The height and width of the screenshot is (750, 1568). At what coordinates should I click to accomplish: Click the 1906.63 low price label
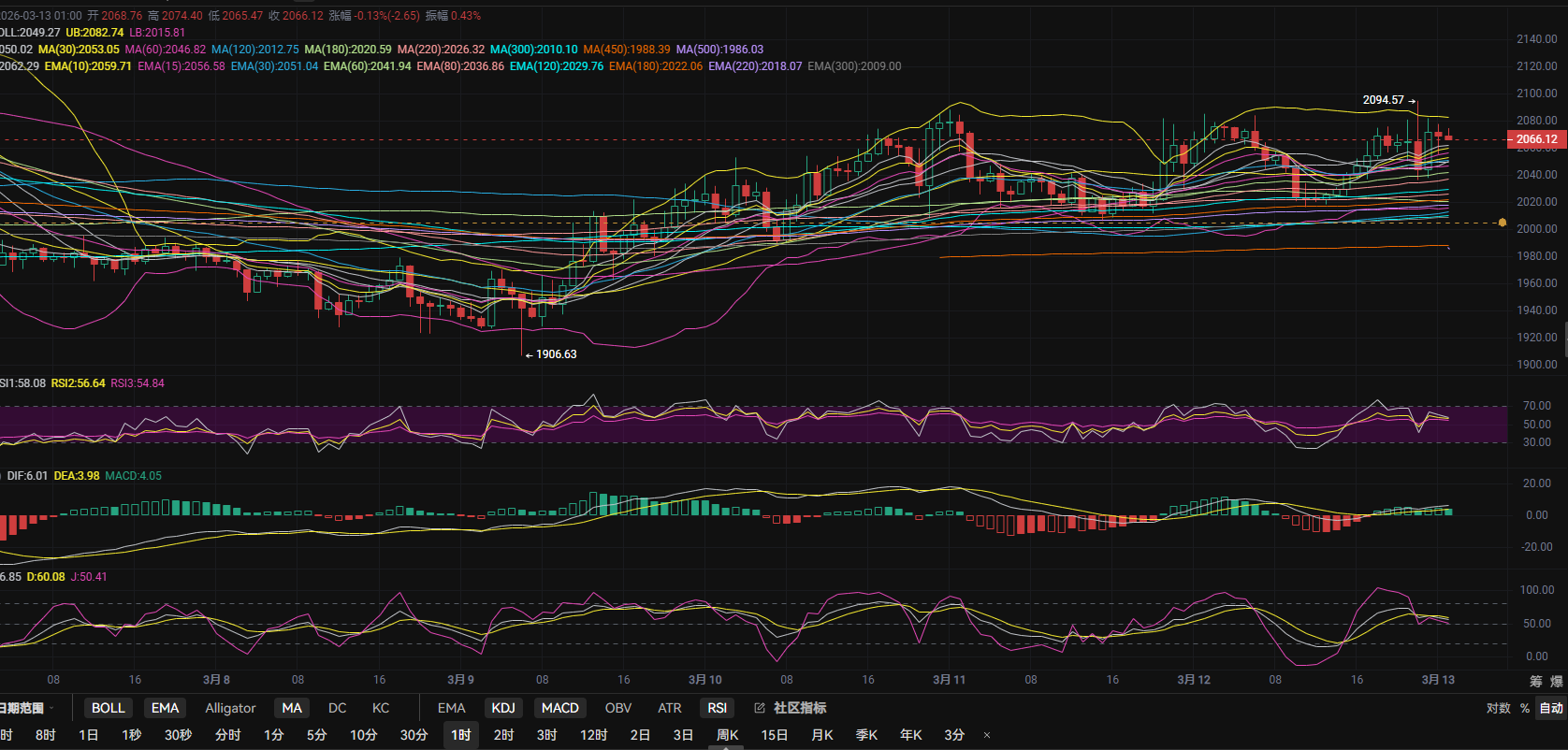click(x=556, y=354)
